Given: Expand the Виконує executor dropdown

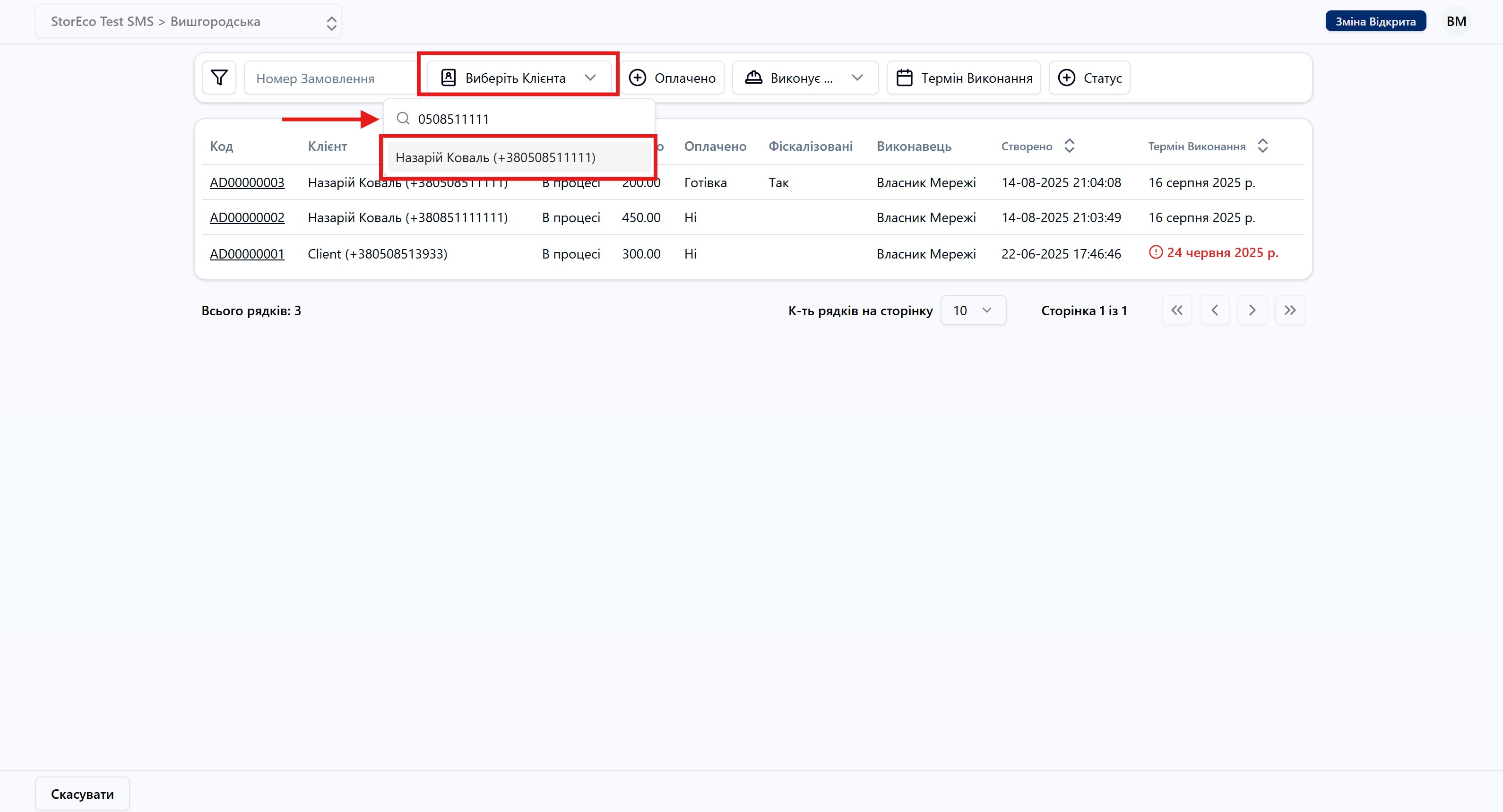Looking at the screenshot, I should point(804,78).
